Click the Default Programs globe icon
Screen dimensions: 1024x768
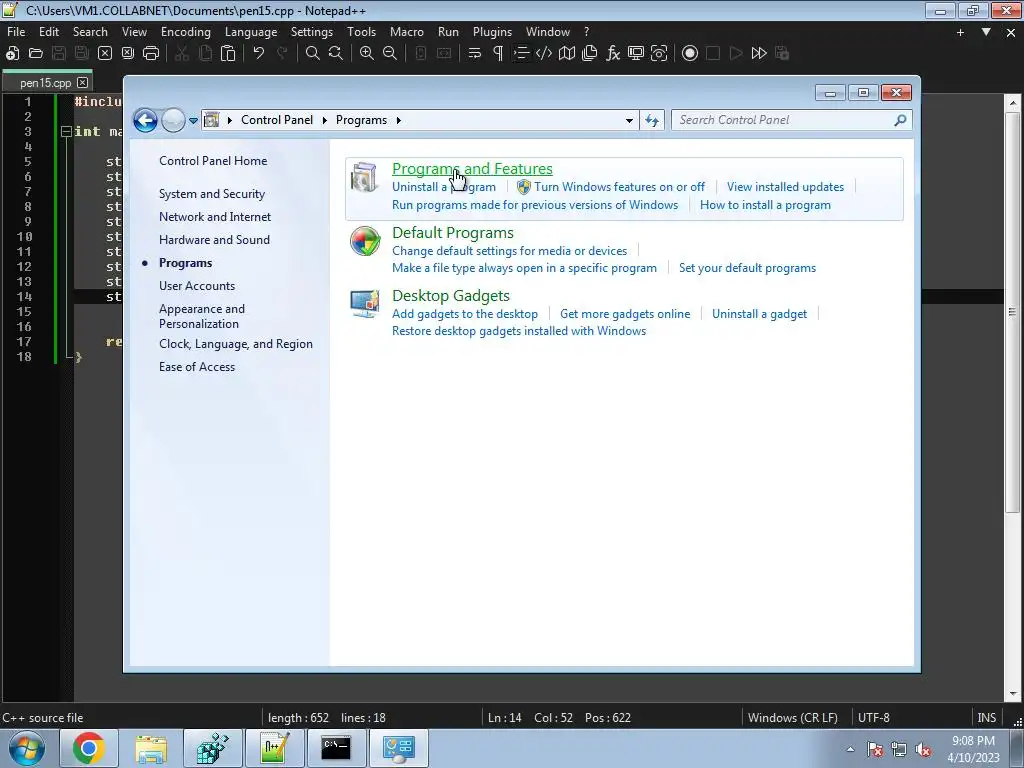[365, 242]
